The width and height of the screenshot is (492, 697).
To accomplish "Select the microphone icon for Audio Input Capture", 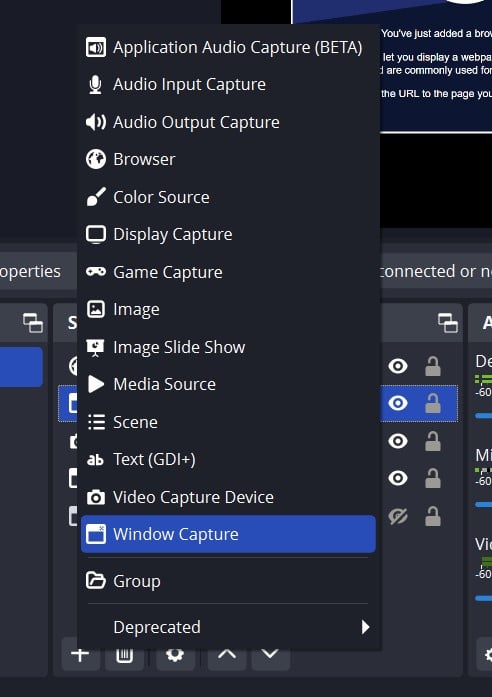I will (x=96, y=84).
